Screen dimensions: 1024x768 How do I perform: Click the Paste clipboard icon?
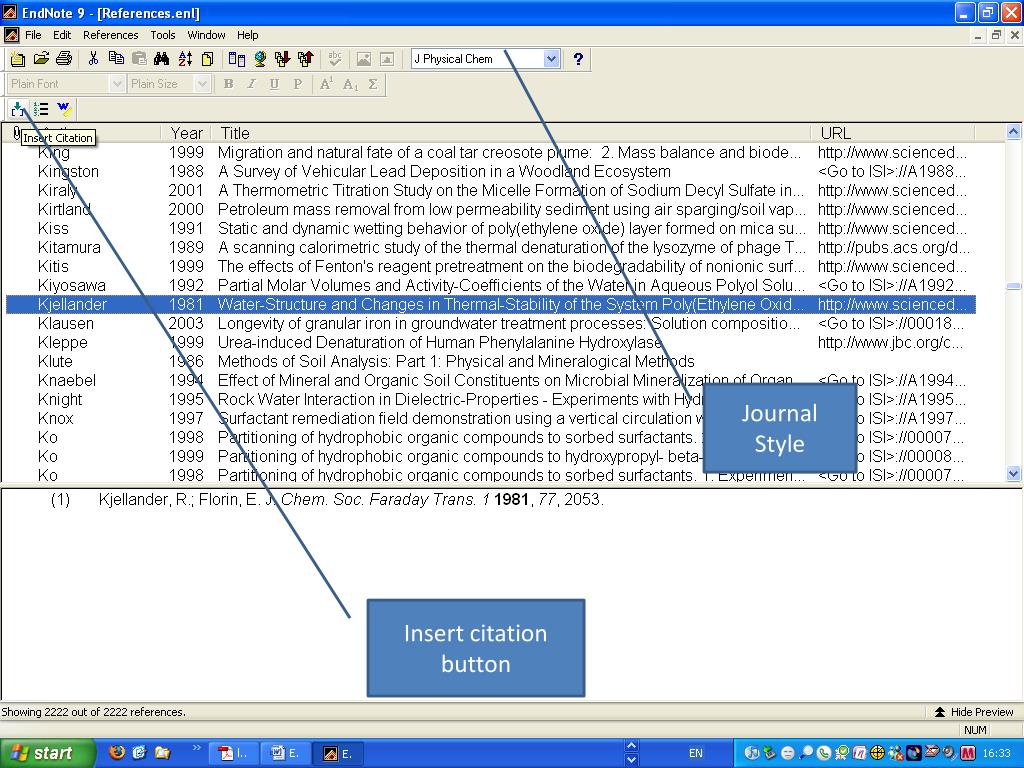[x=139, y=59]
